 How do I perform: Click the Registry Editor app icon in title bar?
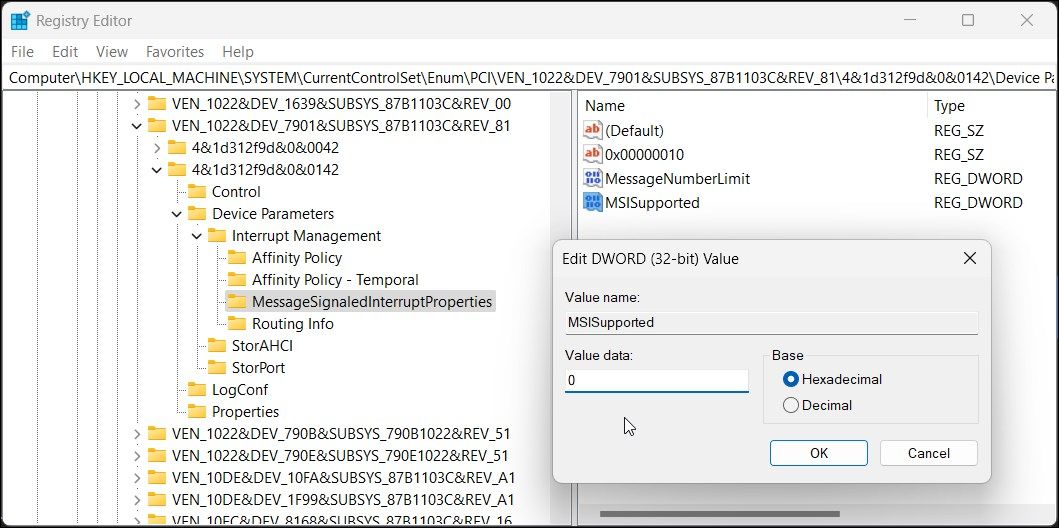[19, 20]
